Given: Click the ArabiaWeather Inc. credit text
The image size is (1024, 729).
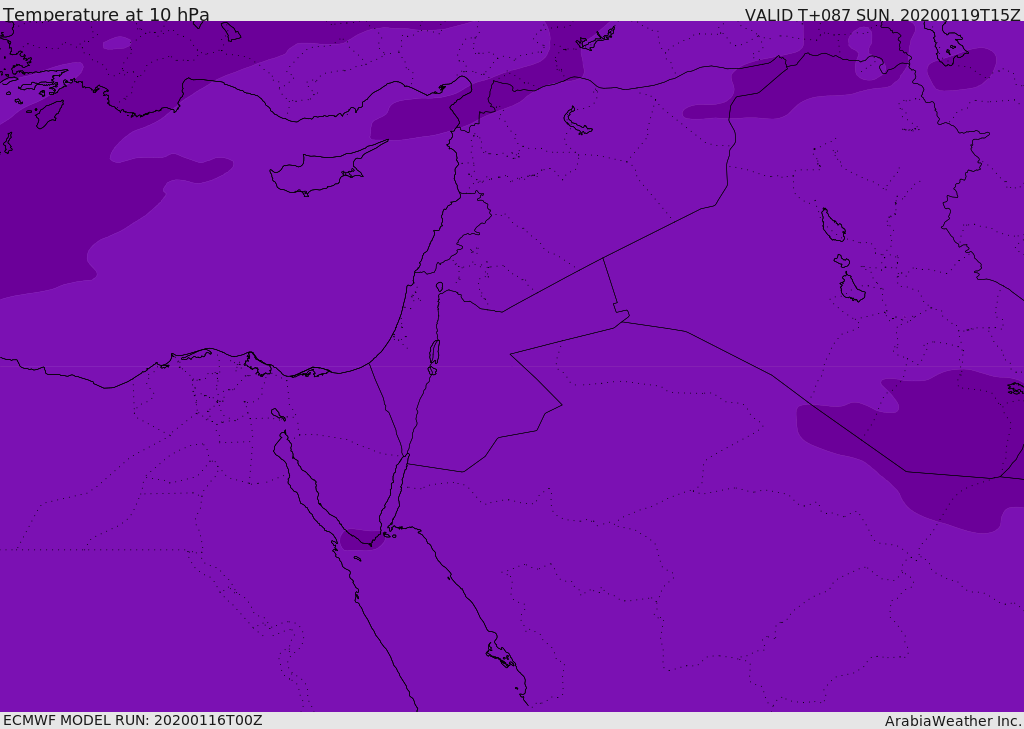Looking at the screenshot, I should pos(953,721).
